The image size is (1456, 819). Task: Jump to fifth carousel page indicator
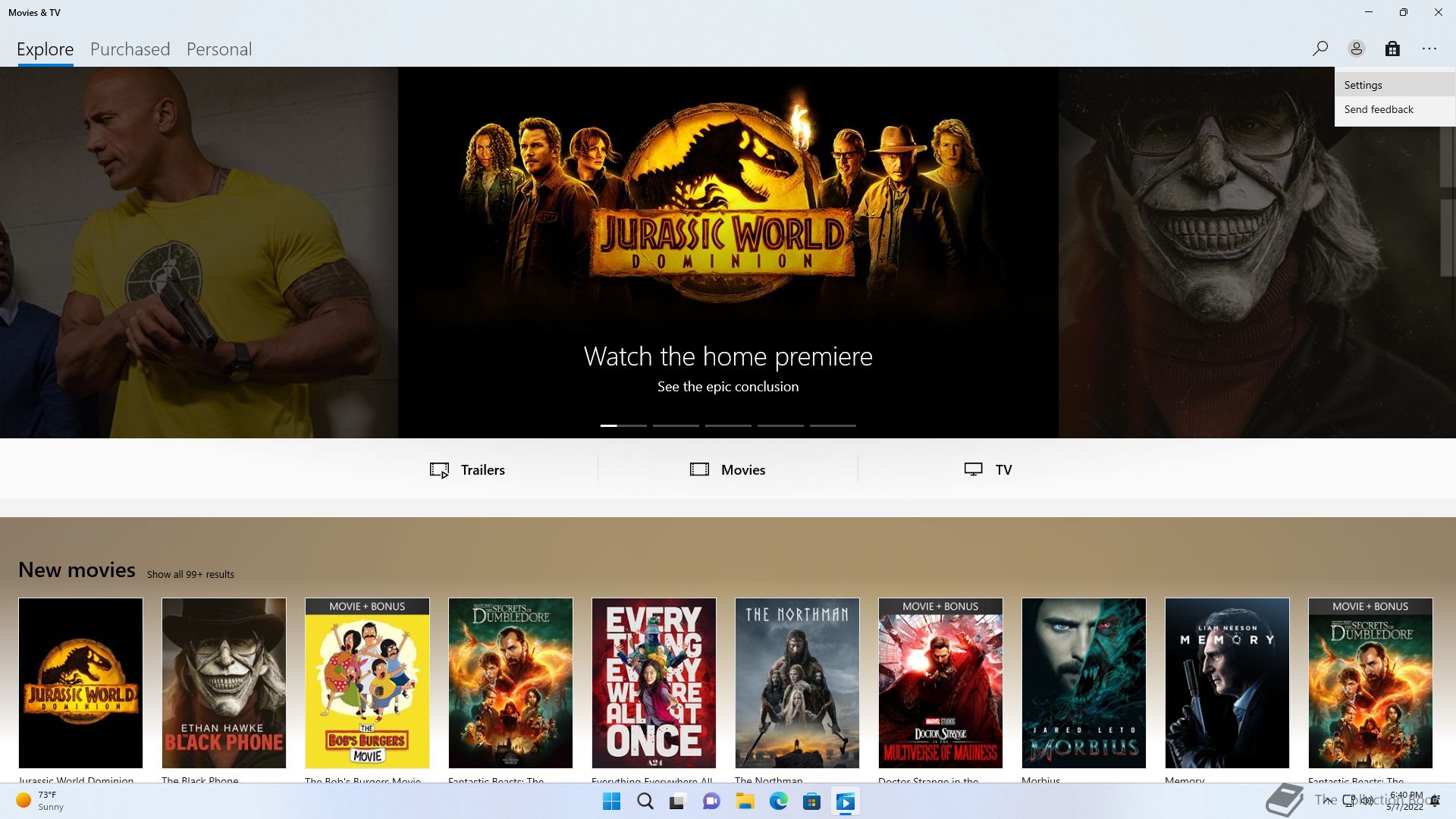[x=833, y=425]
